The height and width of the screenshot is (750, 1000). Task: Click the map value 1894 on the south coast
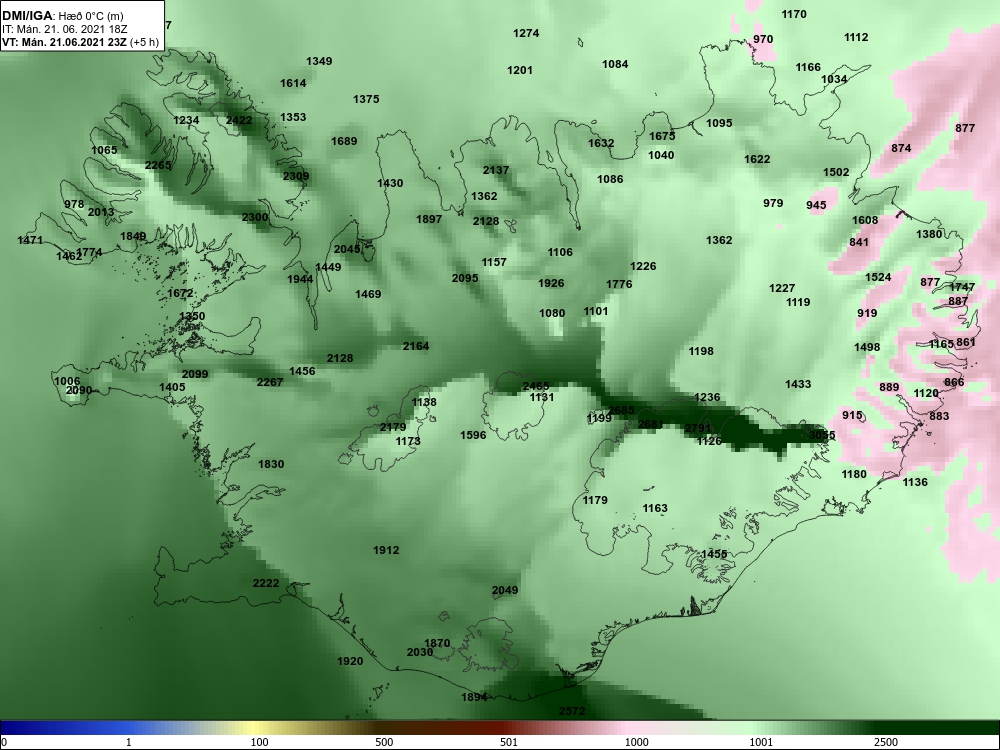474,697
